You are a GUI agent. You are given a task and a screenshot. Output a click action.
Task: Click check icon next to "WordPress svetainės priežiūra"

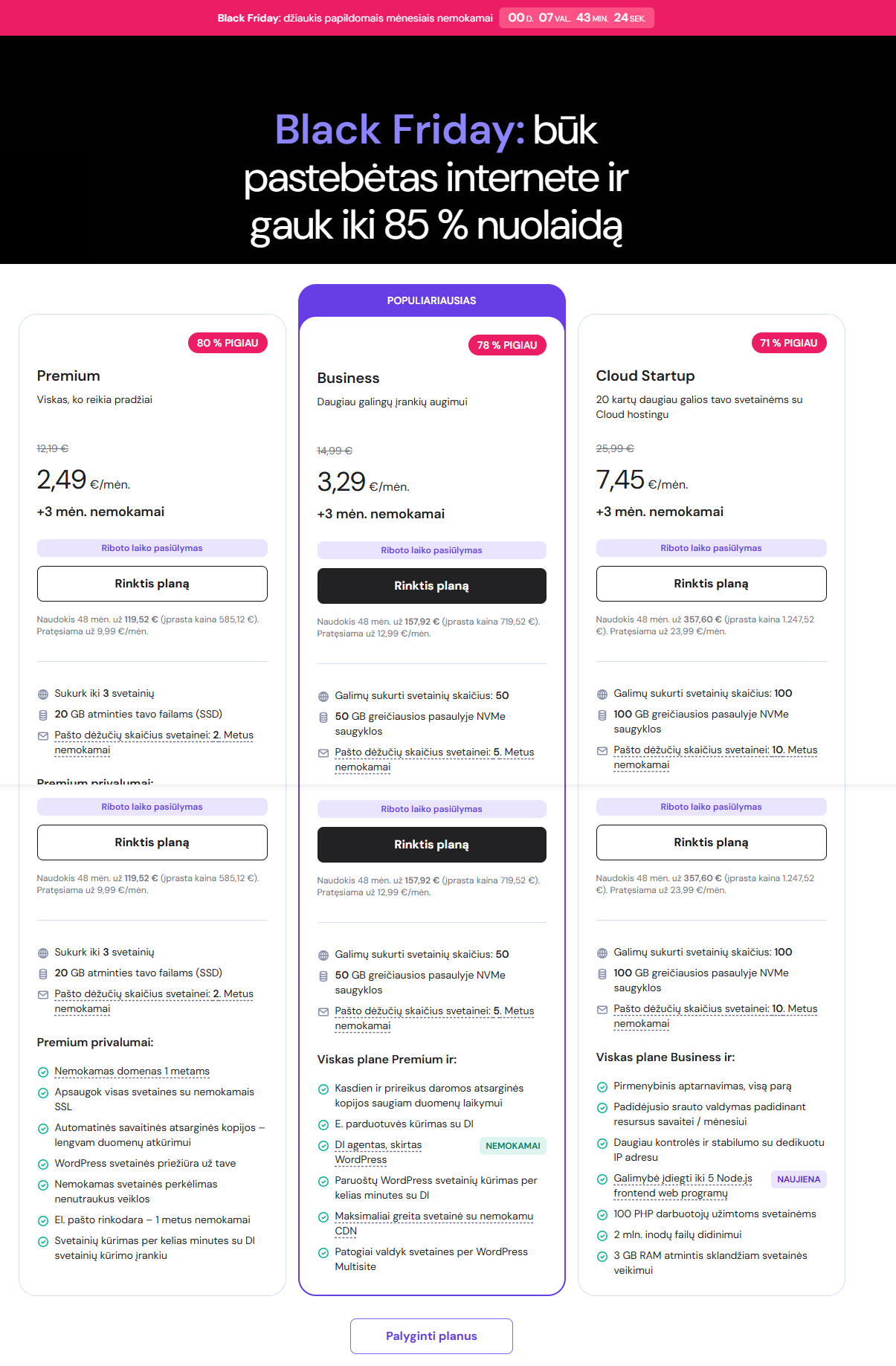43,1164
